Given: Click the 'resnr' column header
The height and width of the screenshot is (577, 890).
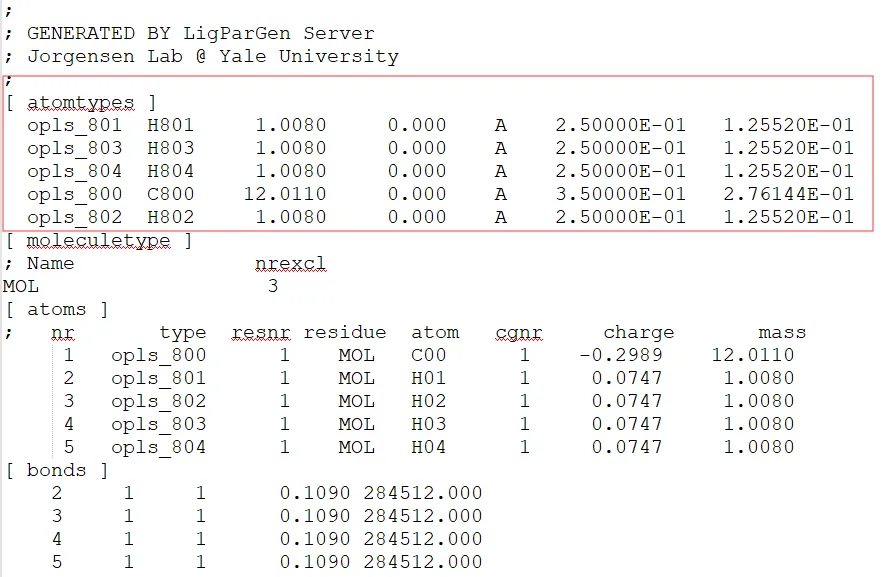Looking at the screenshot, I should click(261, 332).
